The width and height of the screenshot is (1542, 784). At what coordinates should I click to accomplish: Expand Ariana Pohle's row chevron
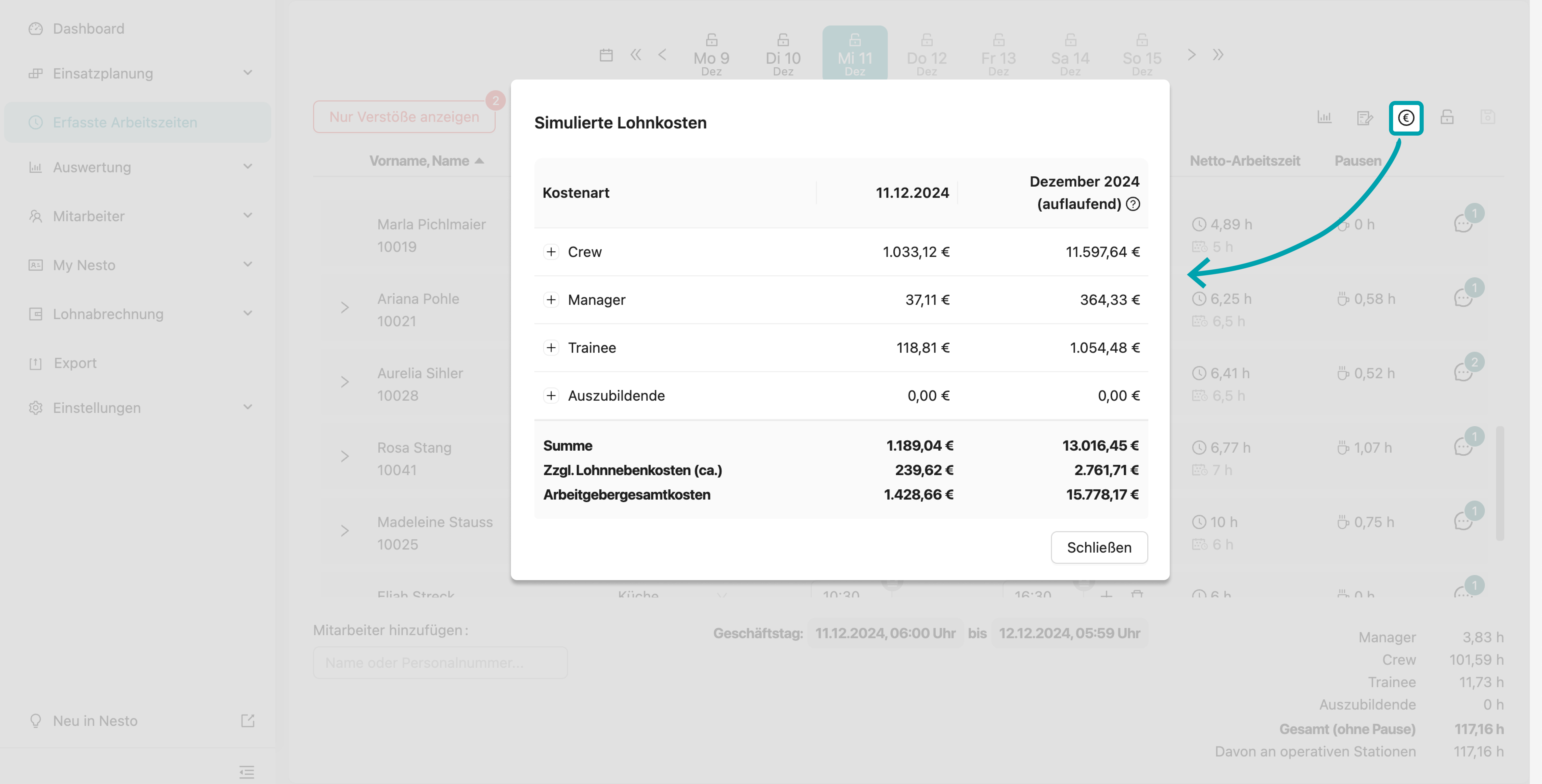[x=345, y=308]
